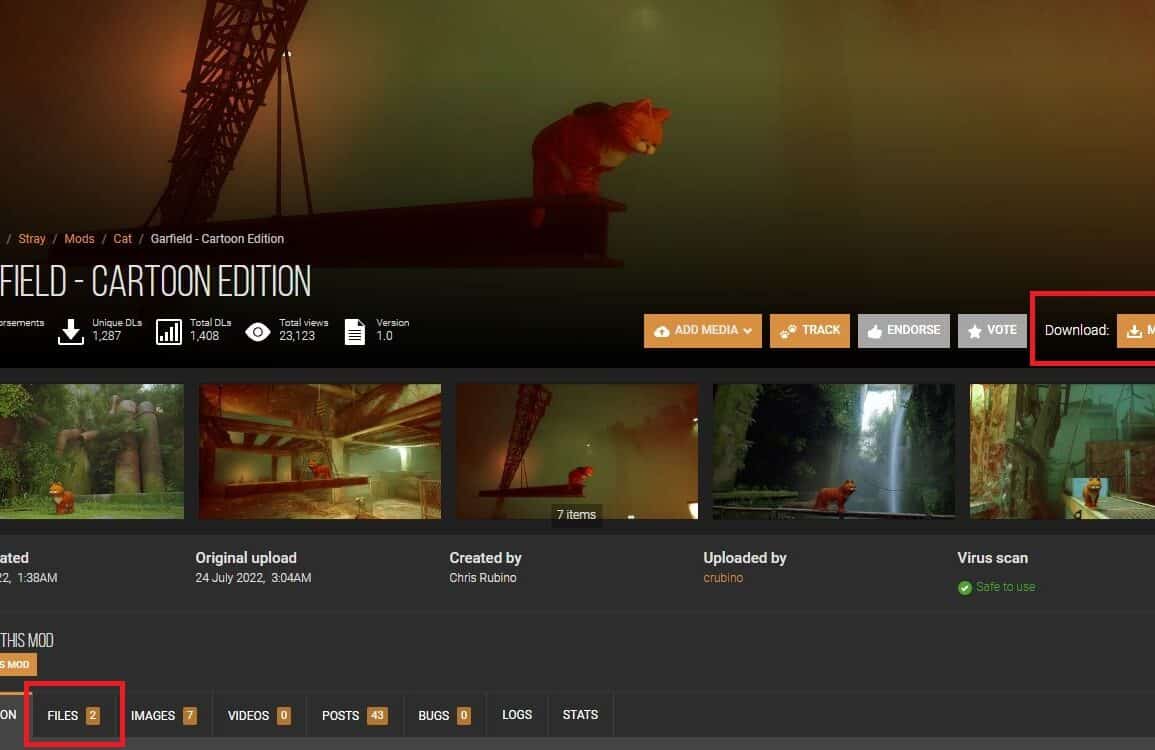
Task: Click the total downloads bar chart icon
Action: click(169, 332)
